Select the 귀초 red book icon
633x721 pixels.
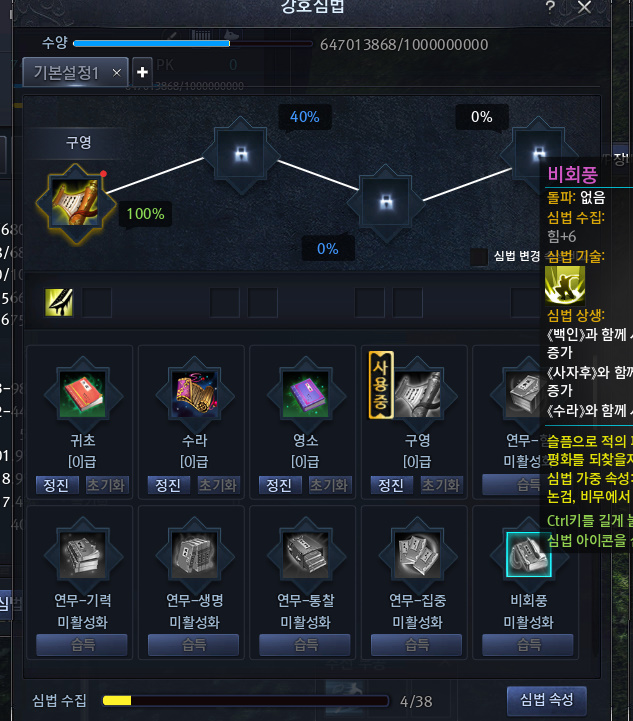coord(82,395)
